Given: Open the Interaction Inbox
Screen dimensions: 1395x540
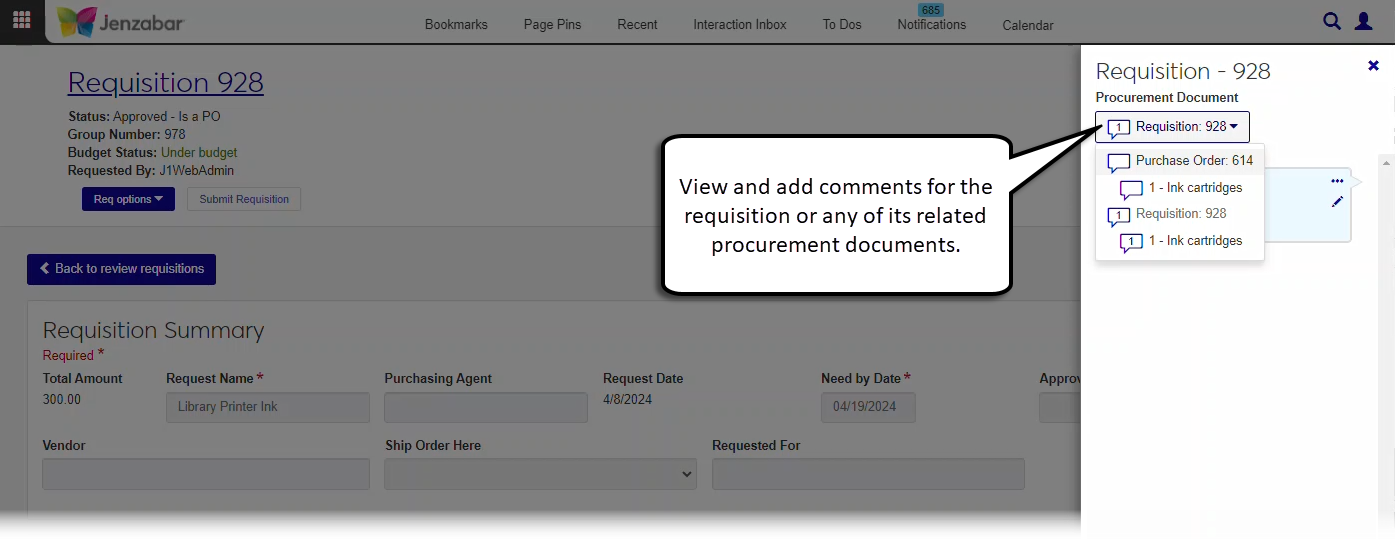Looking at the screenshot, I should pyautogui.click(x=740, y=24).
